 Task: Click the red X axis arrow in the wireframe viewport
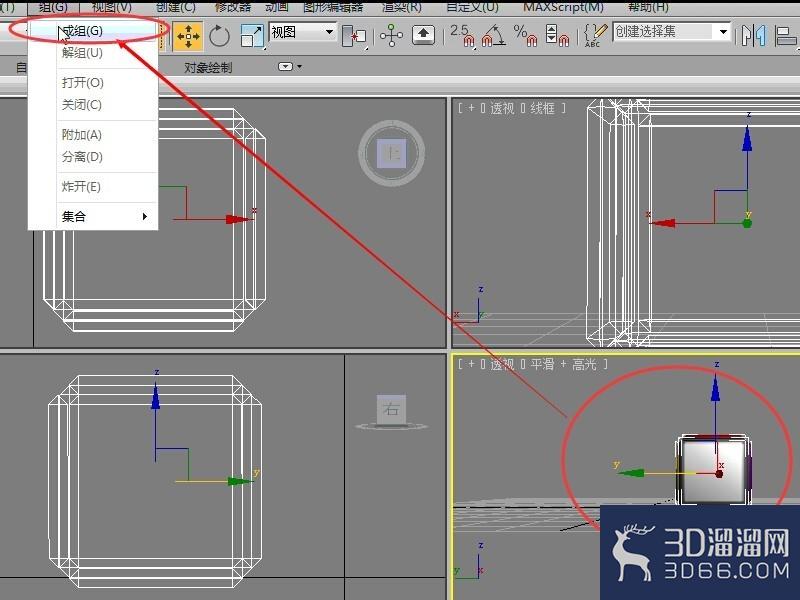point(663,223)
